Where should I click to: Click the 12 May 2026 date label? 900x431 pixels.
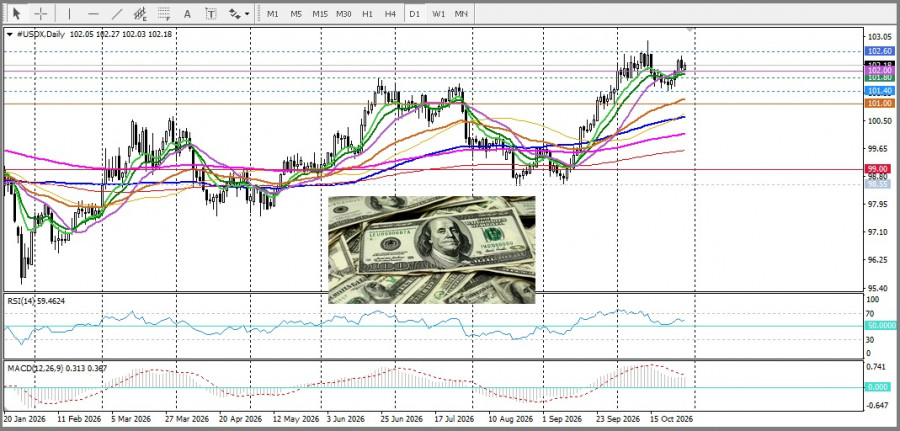295,419
